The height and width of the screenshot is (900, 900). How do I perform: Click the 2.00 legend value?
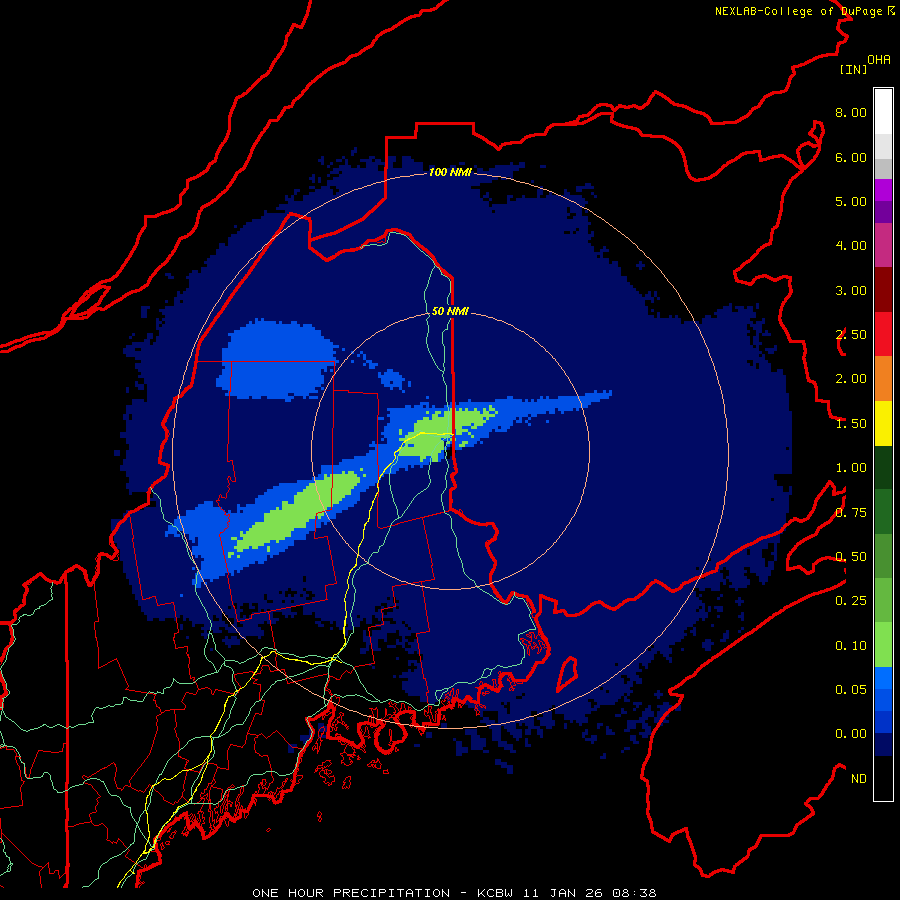850,379
